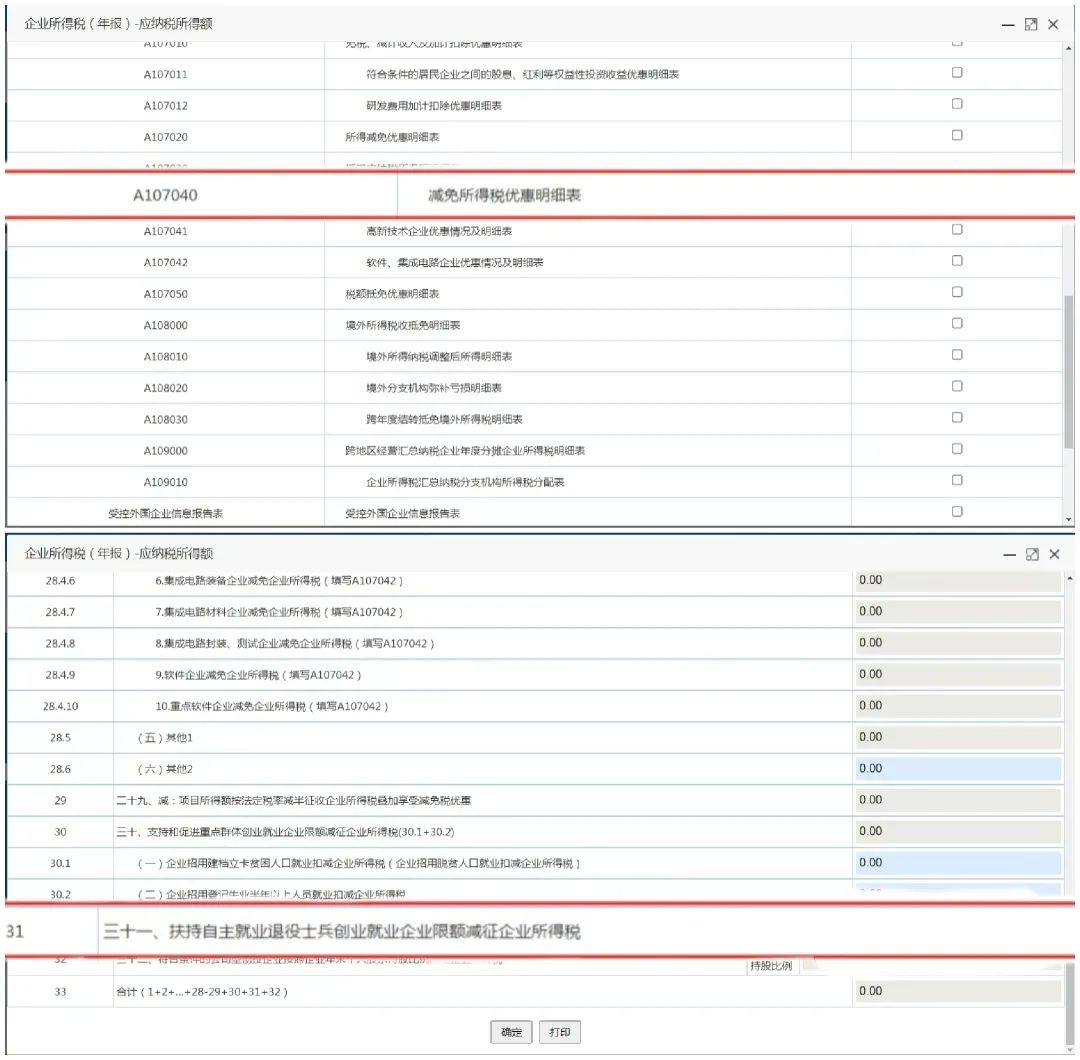Tick the checkbox in the A107011 row
This screenshot has width=1080, height=1060.
click(957, 72)
